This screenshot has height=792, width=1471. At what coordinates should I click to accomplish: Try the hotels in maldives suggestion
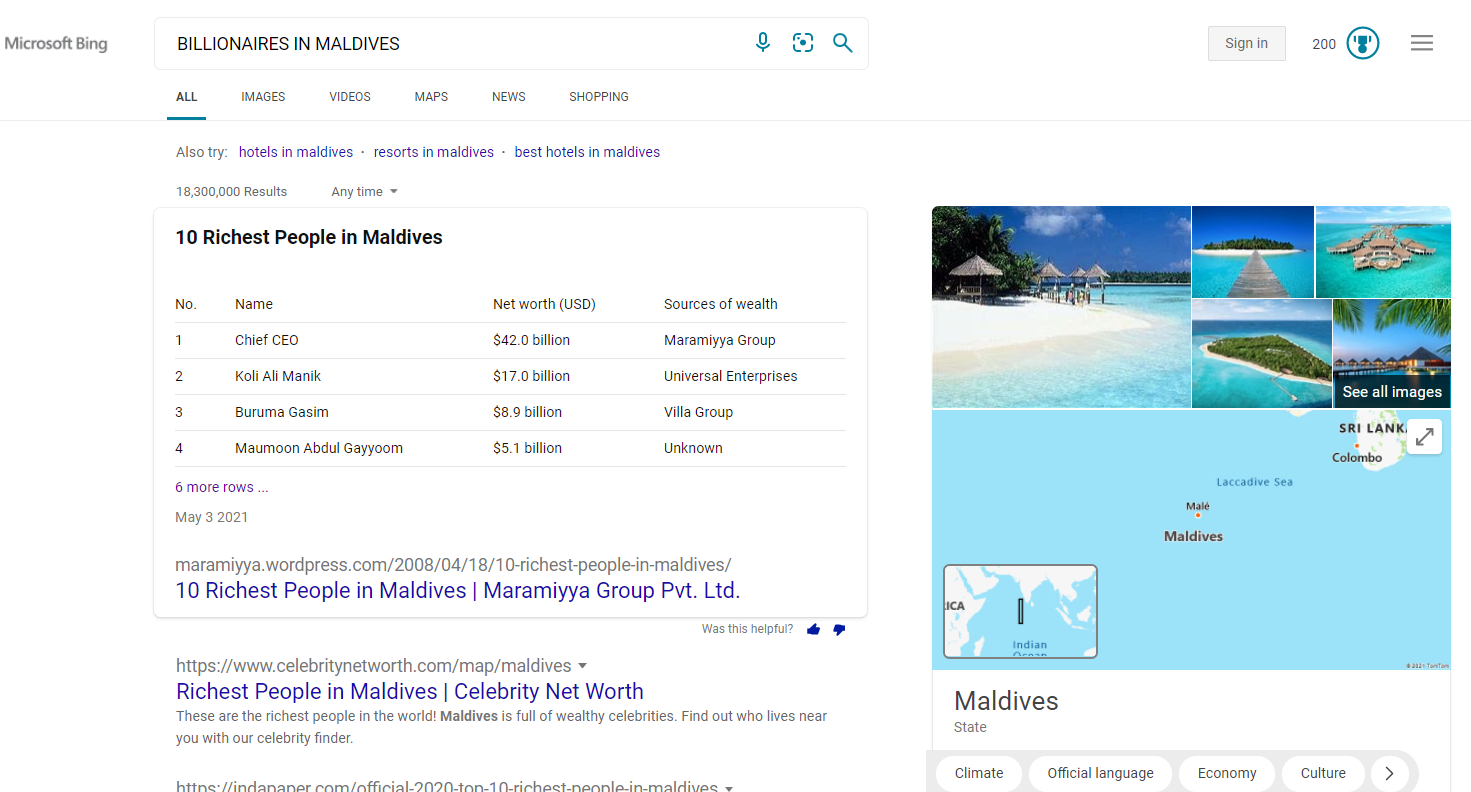(296, 152)
